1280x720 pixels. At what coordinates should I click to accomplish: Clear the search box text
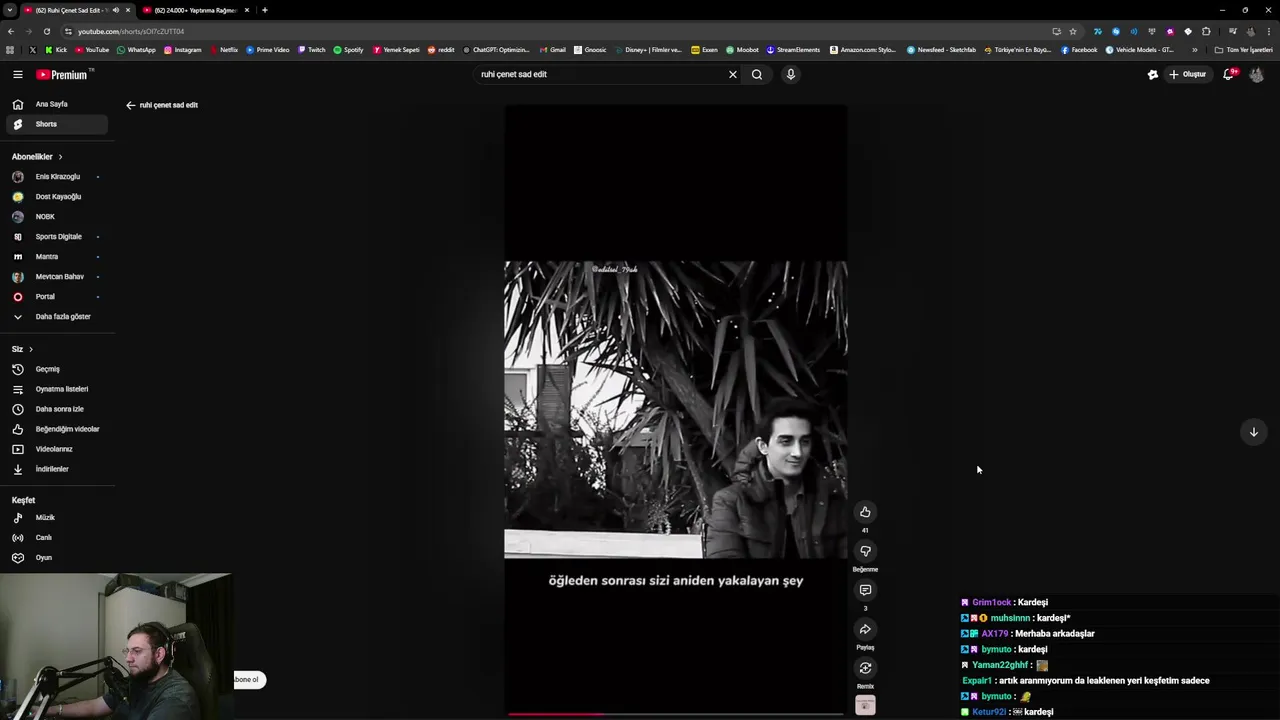pos(733,74)
